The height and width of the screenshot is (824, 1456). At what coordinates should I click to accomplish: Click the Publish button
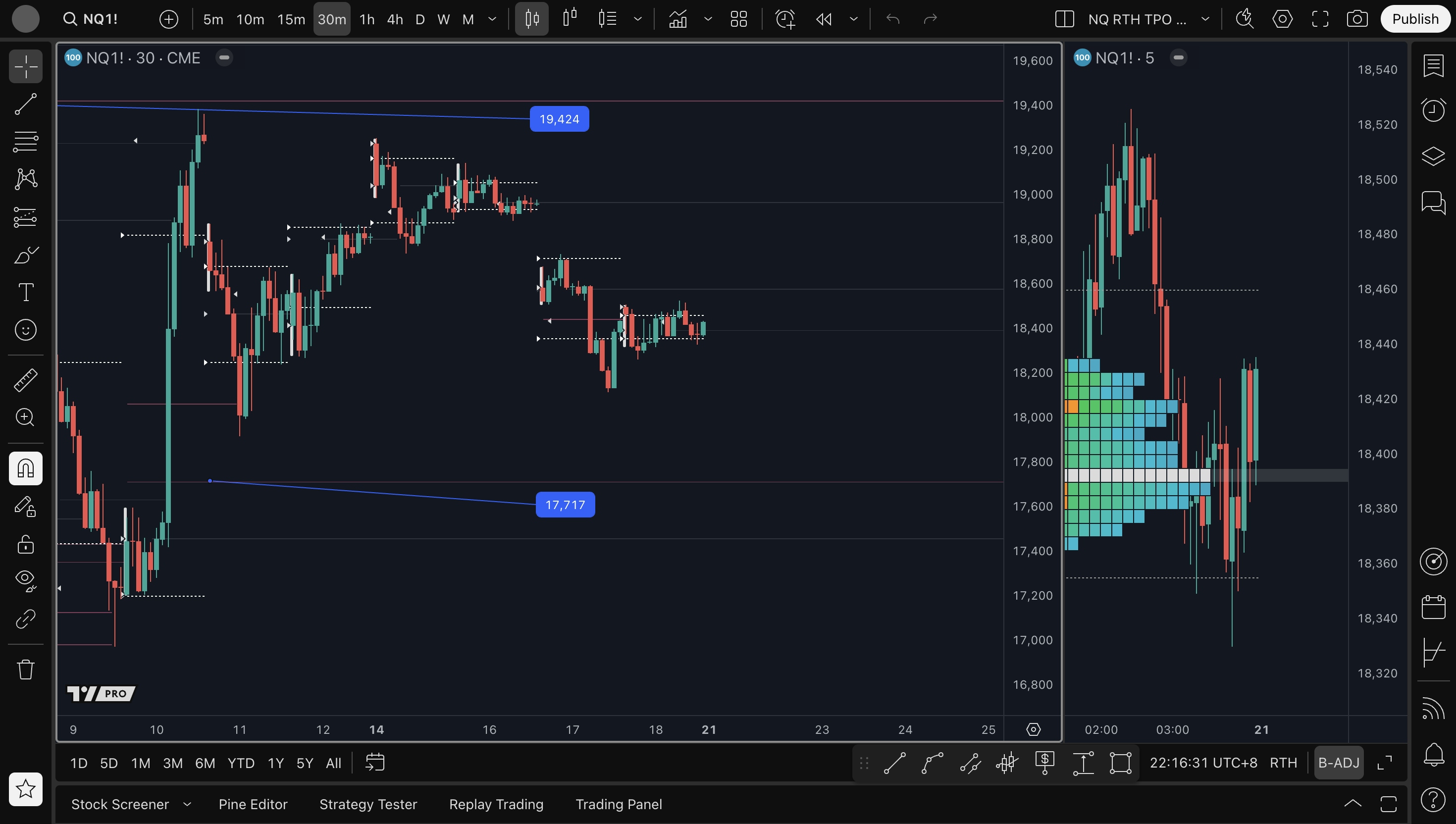pyautogui.click(x=1415, y=19)
